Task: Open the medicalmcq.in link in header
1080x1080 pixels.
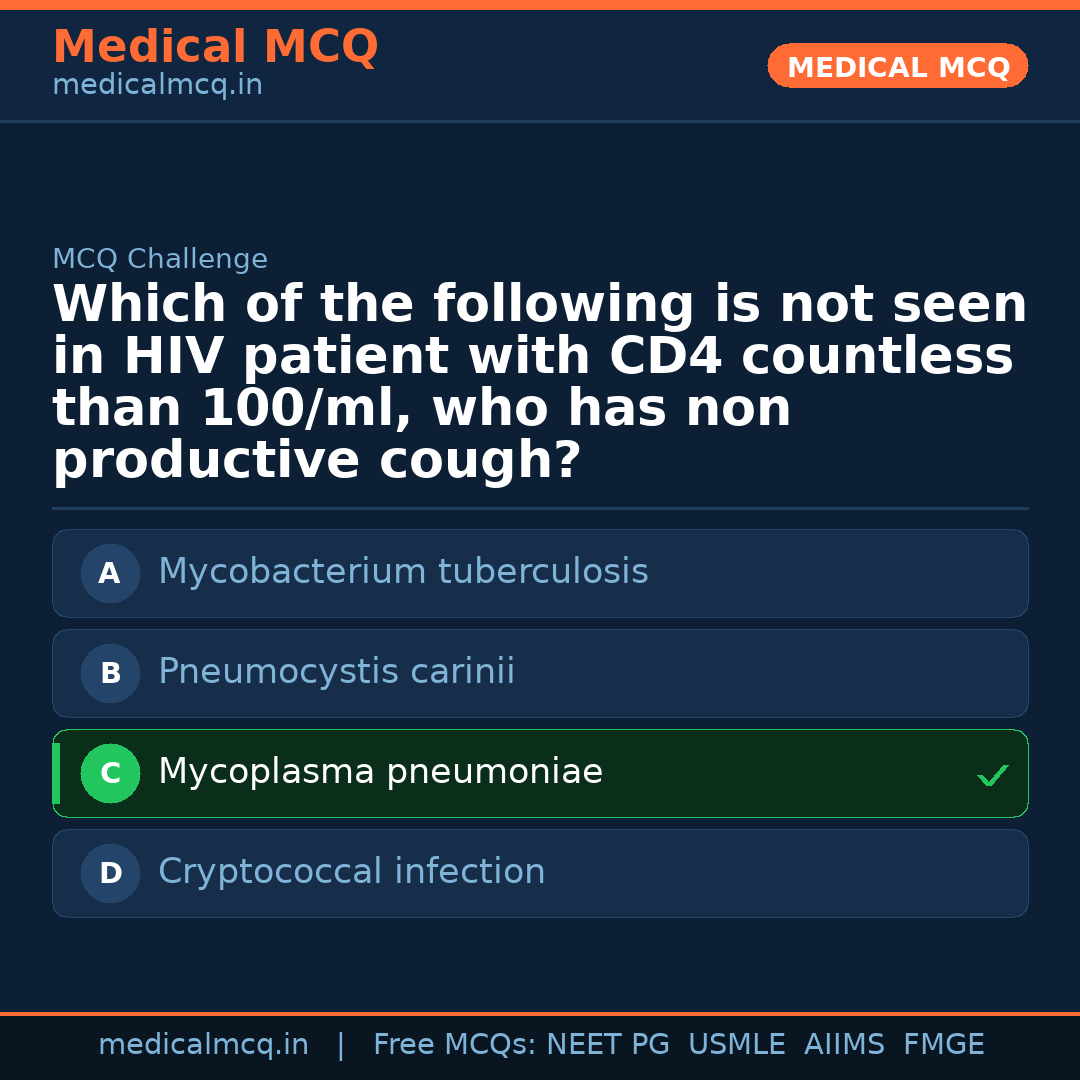Action: [x=157, y=86]
